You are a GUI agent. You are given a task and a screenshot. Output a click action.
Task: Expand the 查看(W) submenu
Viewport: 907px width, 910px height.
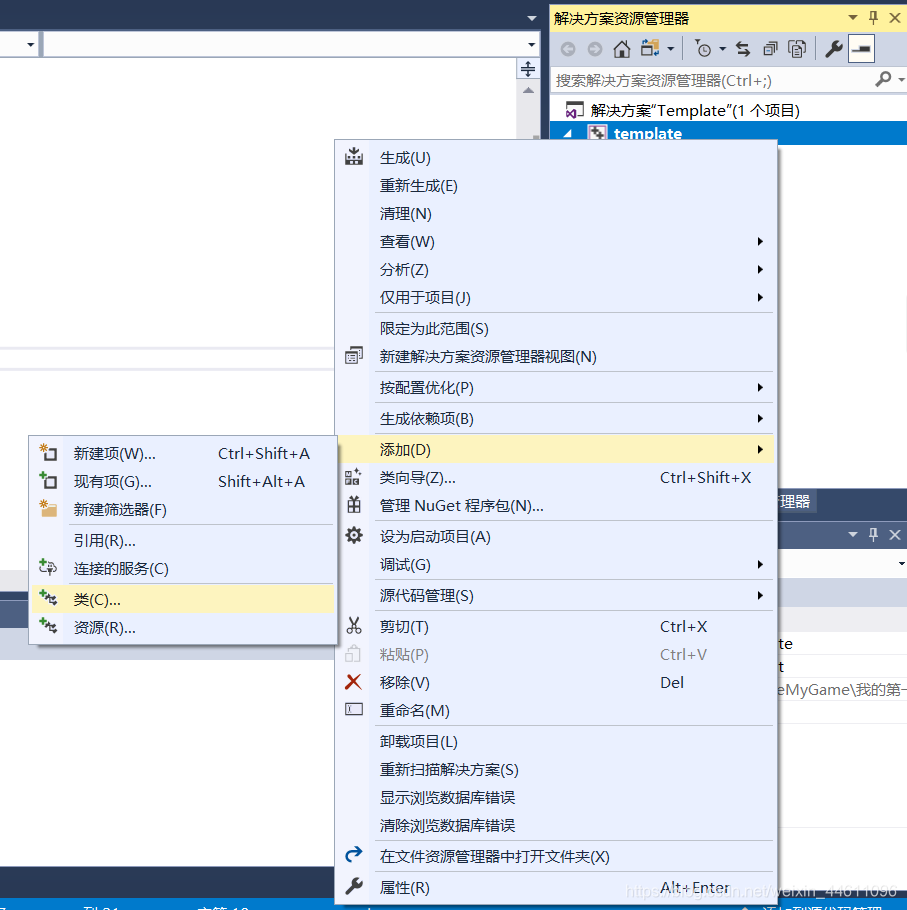555,241
